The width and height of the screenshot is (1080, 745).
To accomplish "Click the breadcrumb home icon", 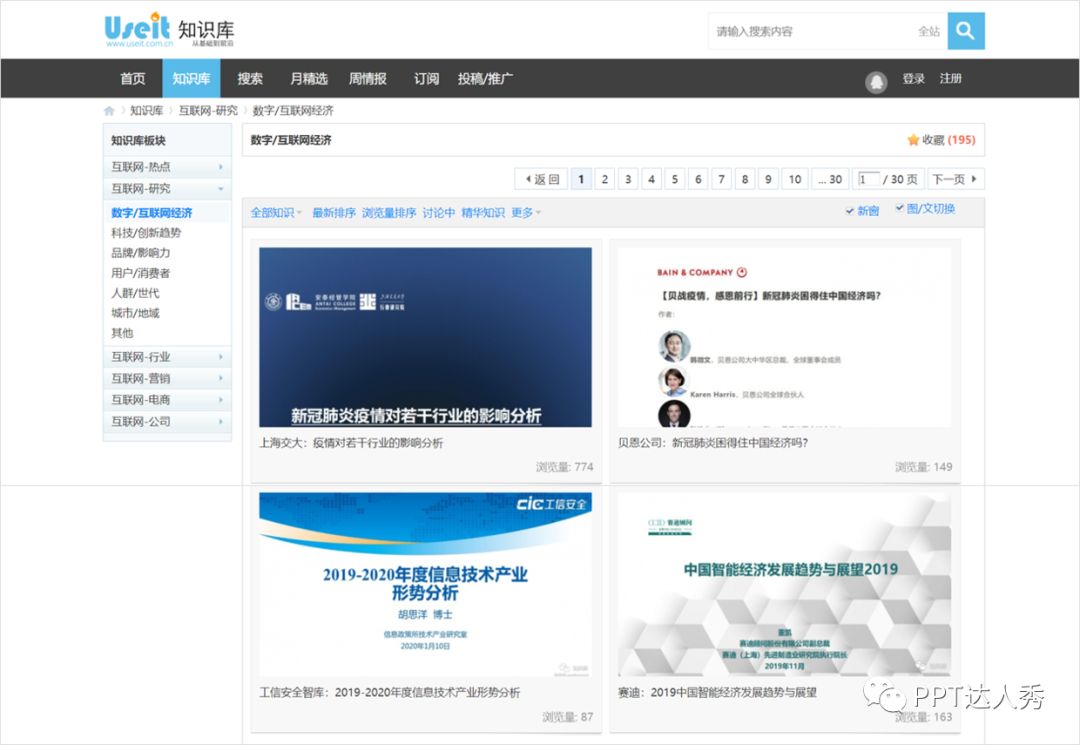I will (109, 111).
